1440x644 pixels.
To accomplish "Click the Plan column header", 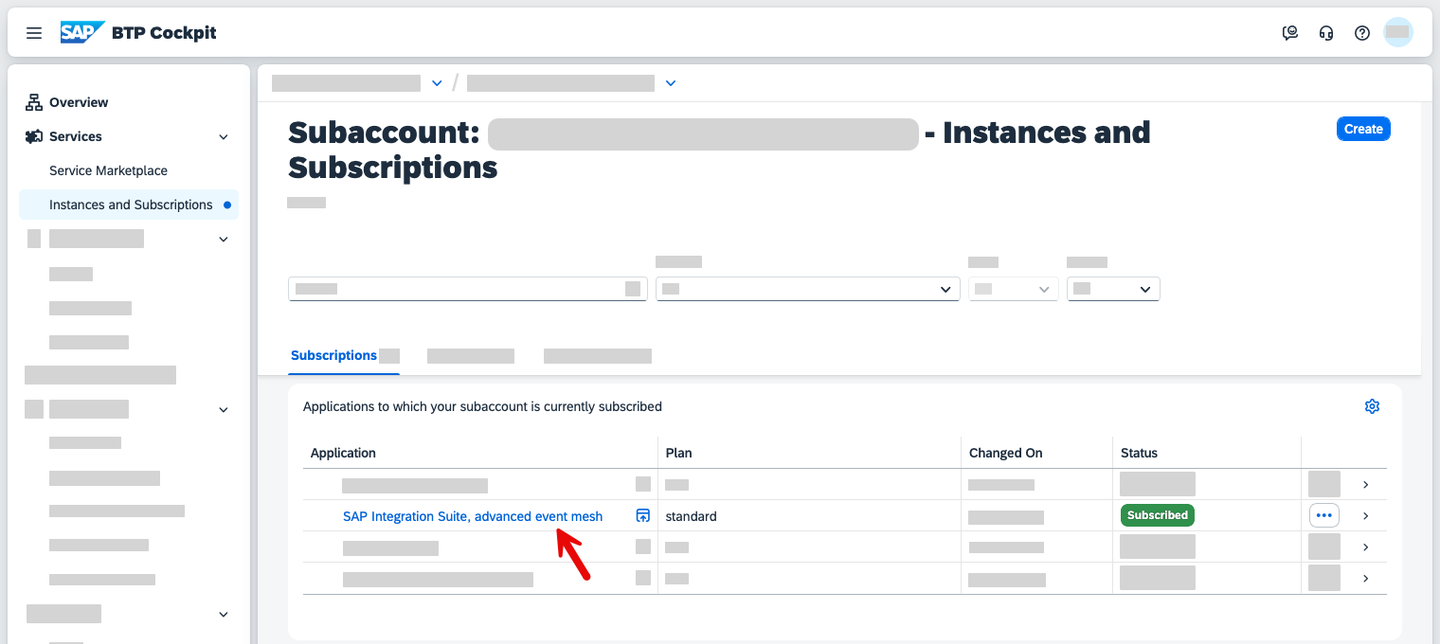I will click(679, 453).
